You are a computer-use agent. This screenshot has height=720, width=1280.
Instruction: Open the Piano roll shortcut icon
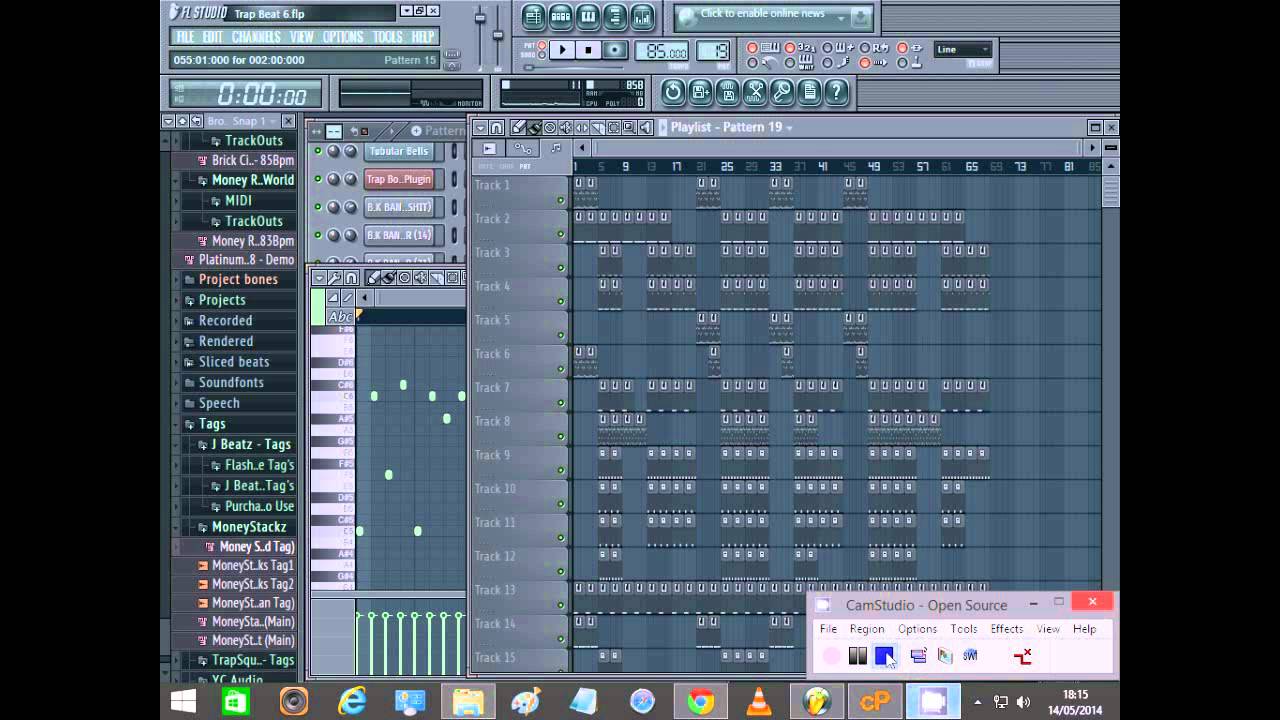point(588,16)
